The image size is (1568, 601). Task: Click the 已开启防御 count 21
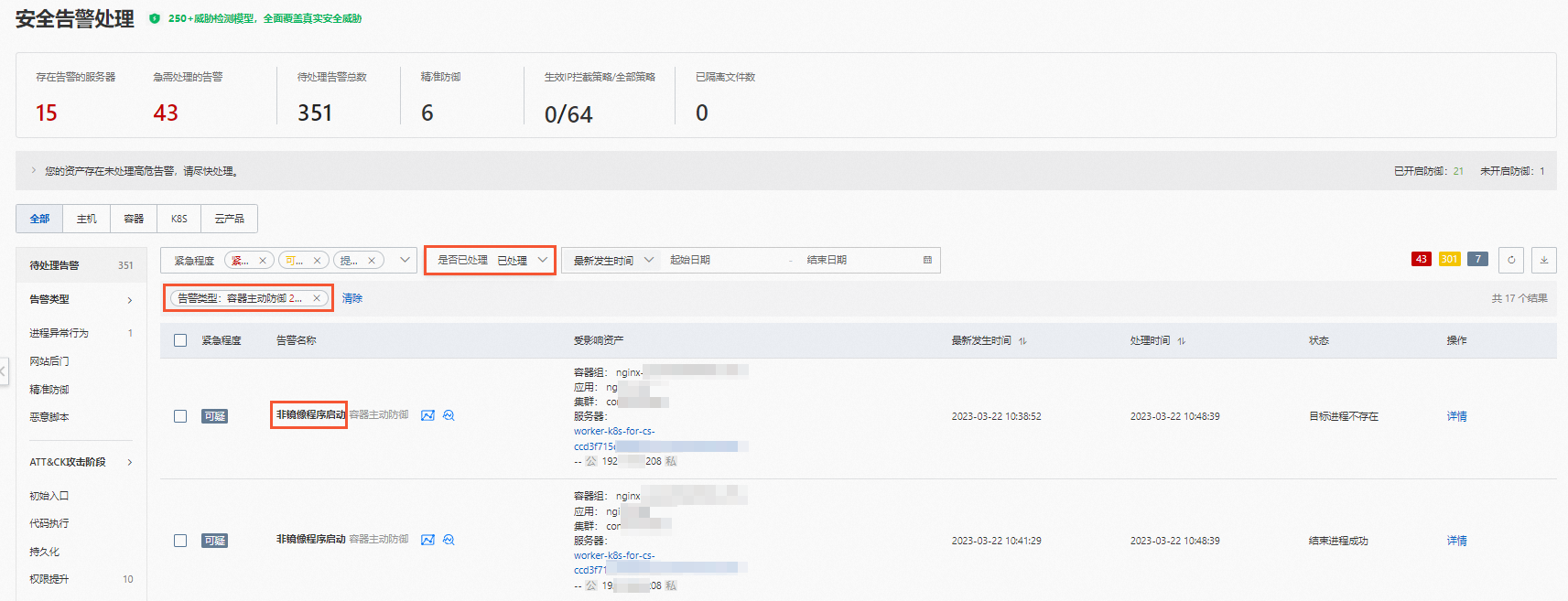1458,171
